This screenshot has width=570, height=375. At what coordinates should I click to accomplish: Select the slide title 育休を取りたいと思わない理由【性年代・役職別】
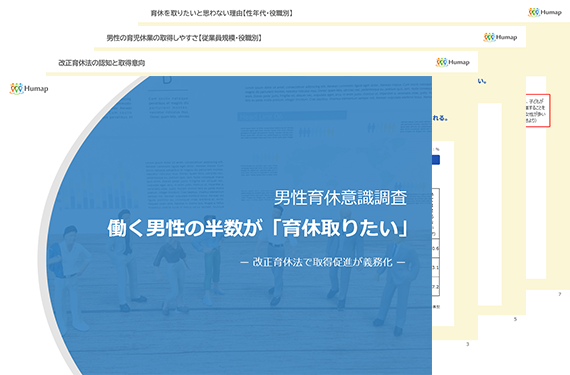click(x=222, y=13)
